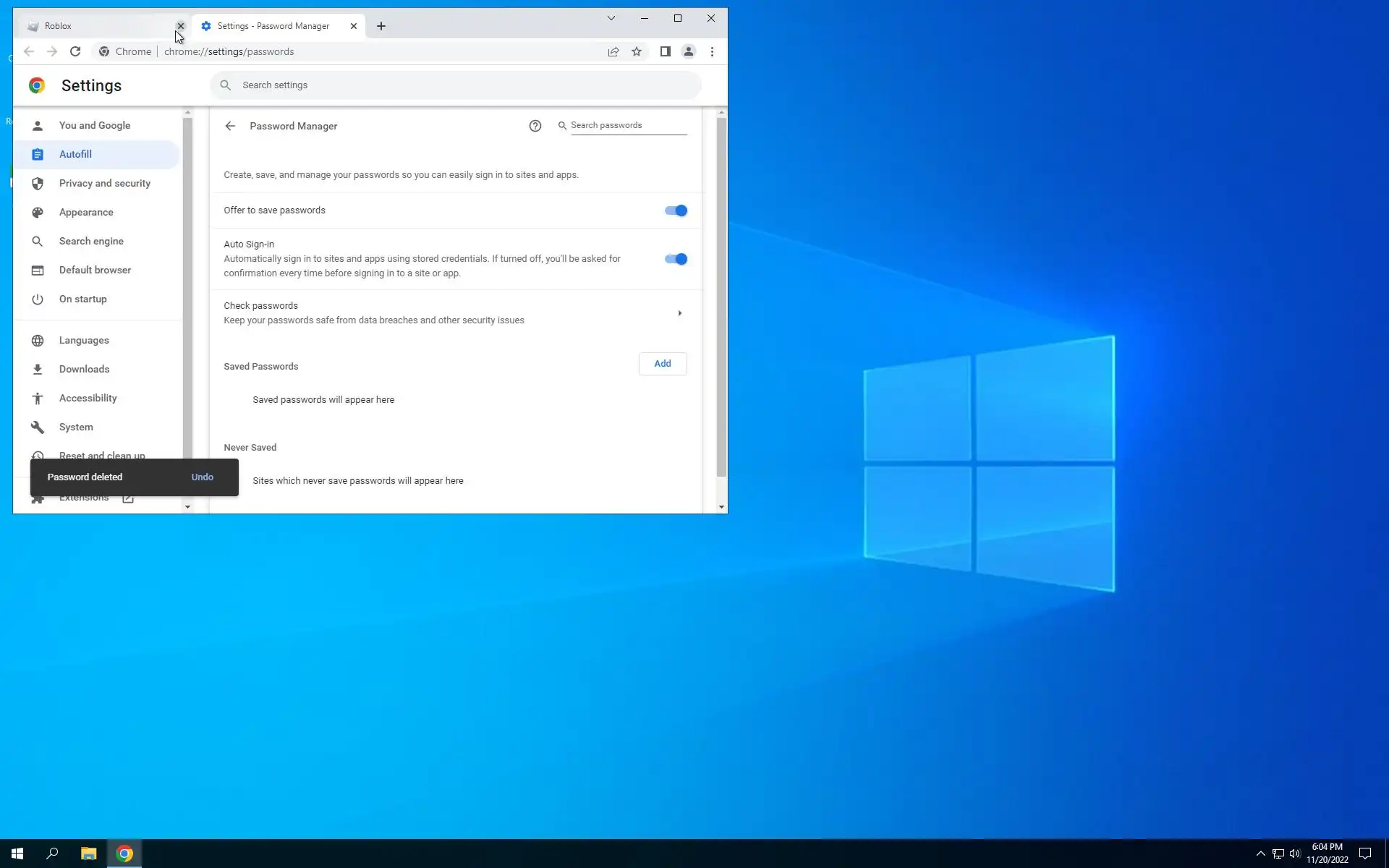
Task: Disable the Auto Sign-in toggle
Action: [x=676, y=259]
